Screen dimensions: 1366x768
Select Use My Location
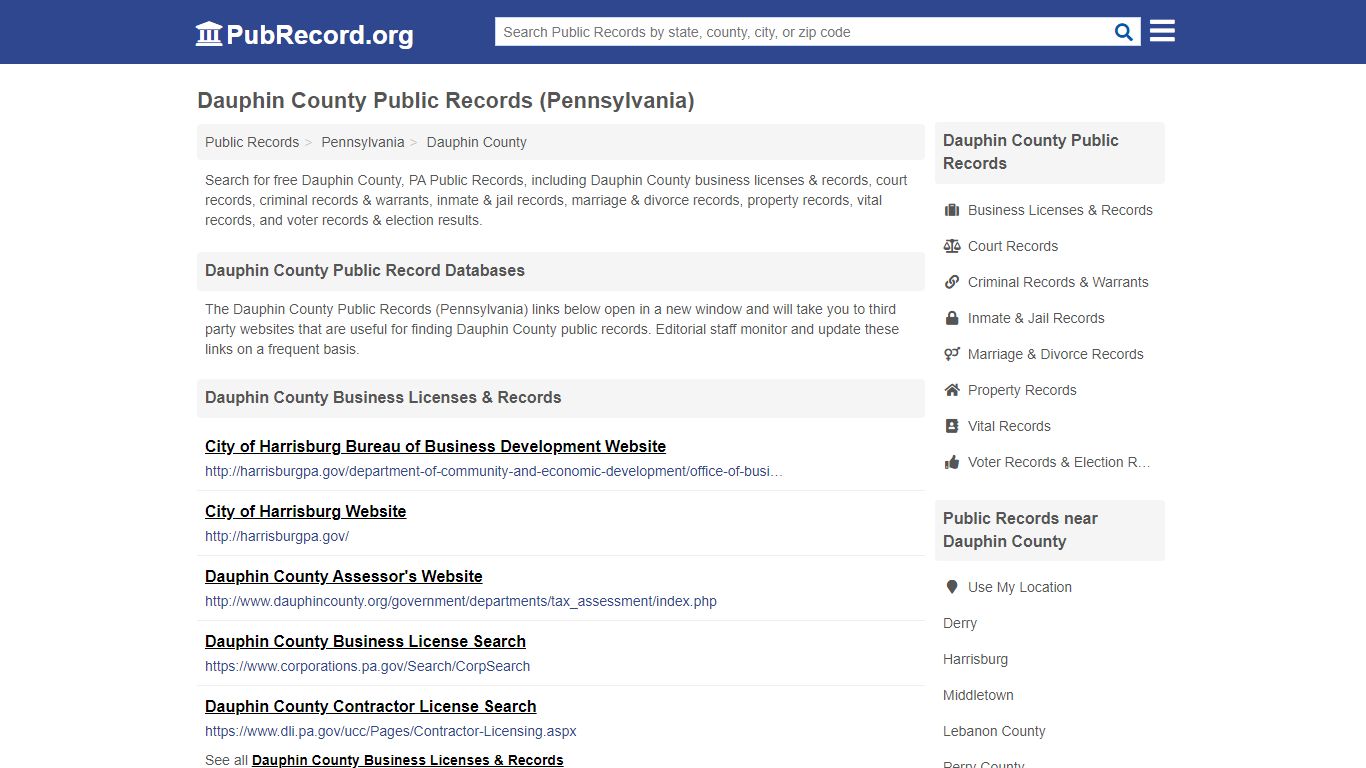1020,587
